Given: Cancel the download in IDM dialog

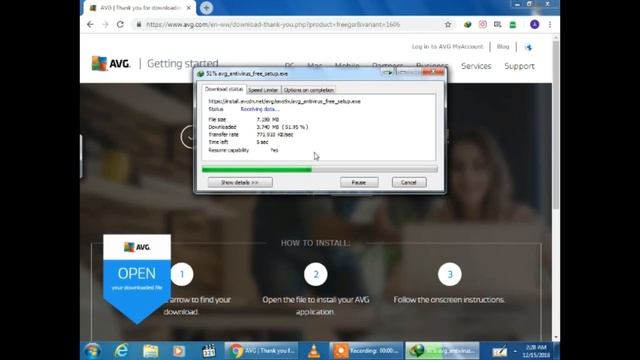Looking at the screenshot, I should [x=409, y=182].
